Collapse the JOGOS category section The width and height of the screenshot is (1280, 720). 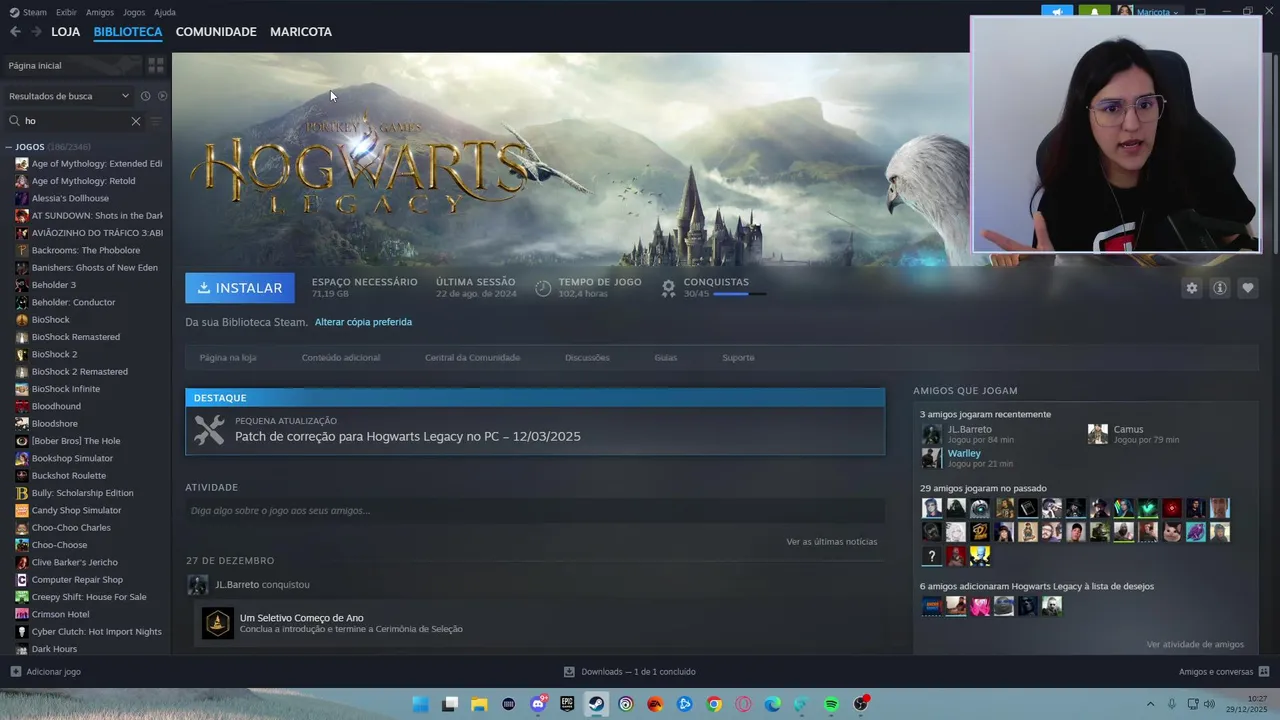click(x=9, y=147)
